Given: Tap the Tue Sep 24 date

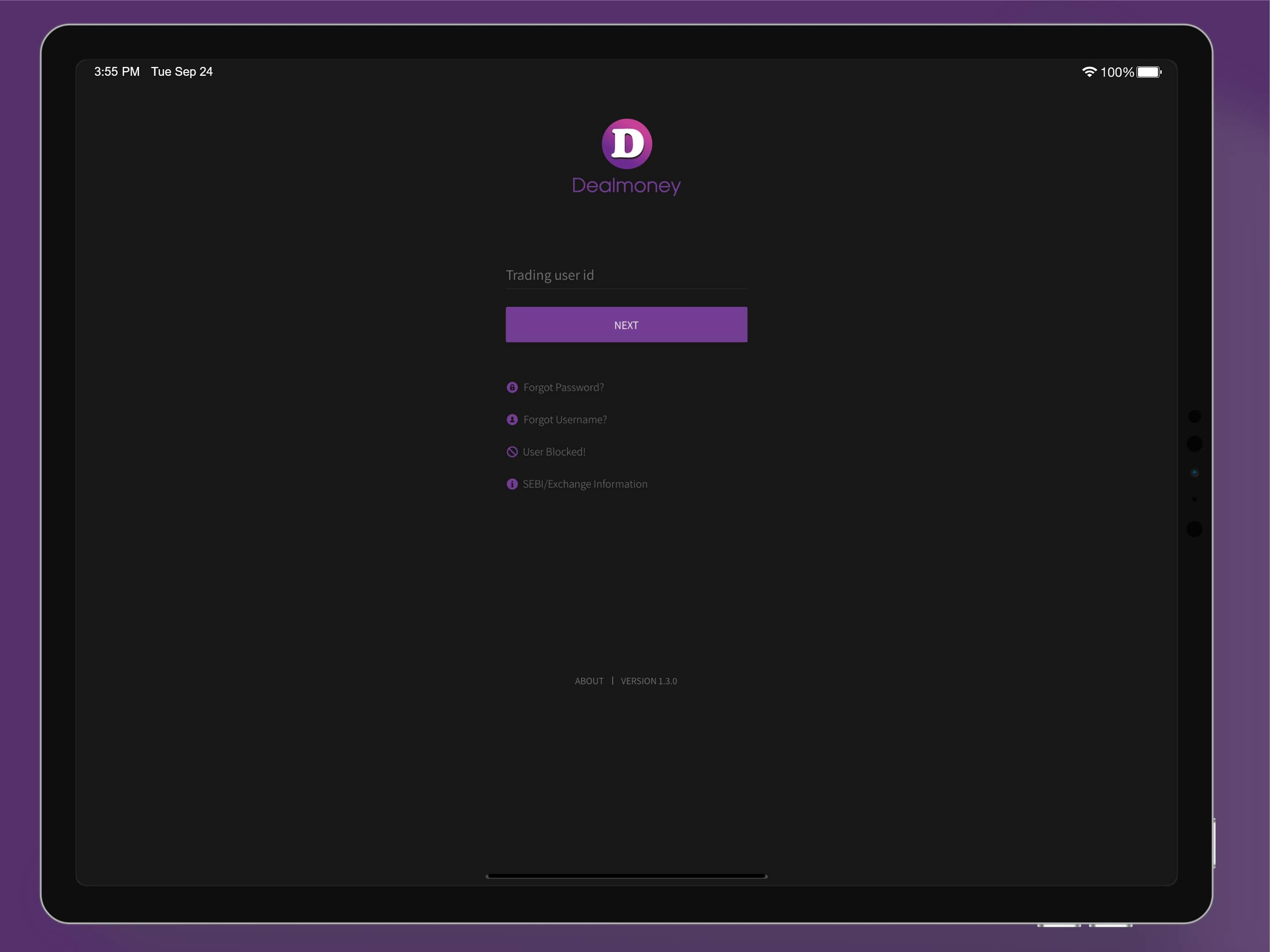Looking at the screenshot, I should pyautogui.click(x=182, y=72).
